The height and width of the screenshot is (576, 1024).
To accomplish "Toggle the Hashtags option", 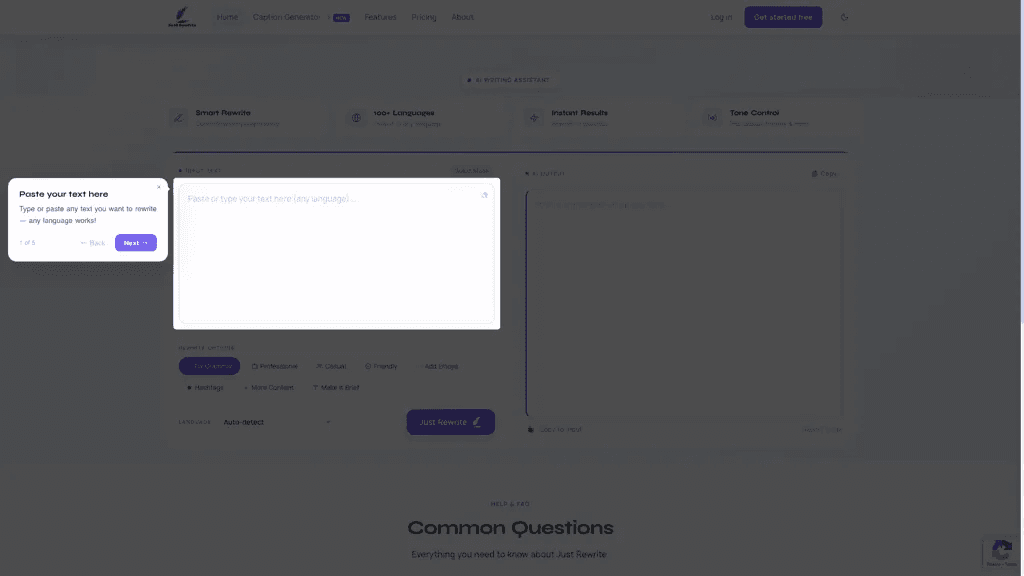I will tap(205, 387).
